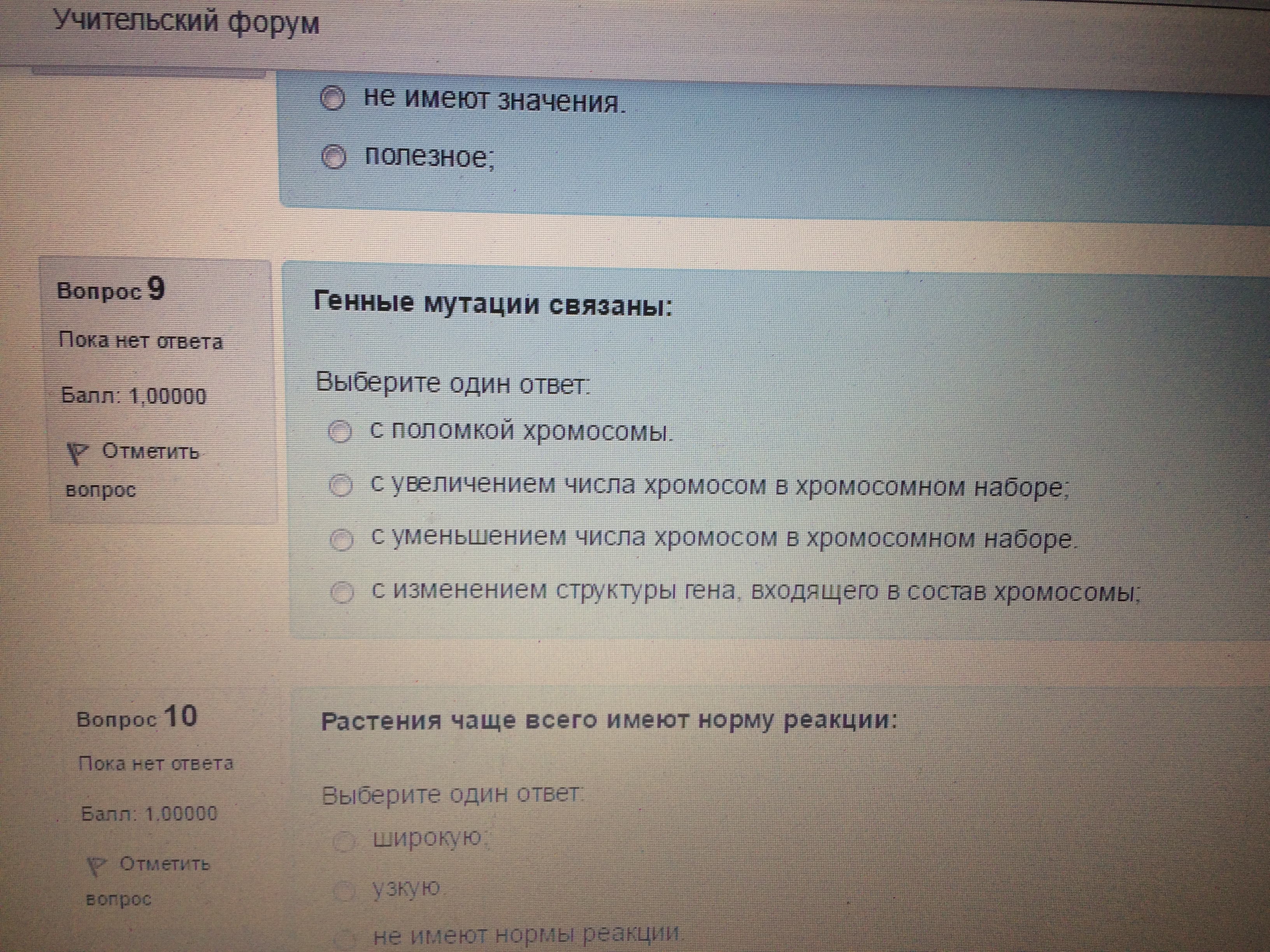1270x952 pixels.
Task: Click 'Отметить вопрос' link for Question 10
Action: [164, 864]
